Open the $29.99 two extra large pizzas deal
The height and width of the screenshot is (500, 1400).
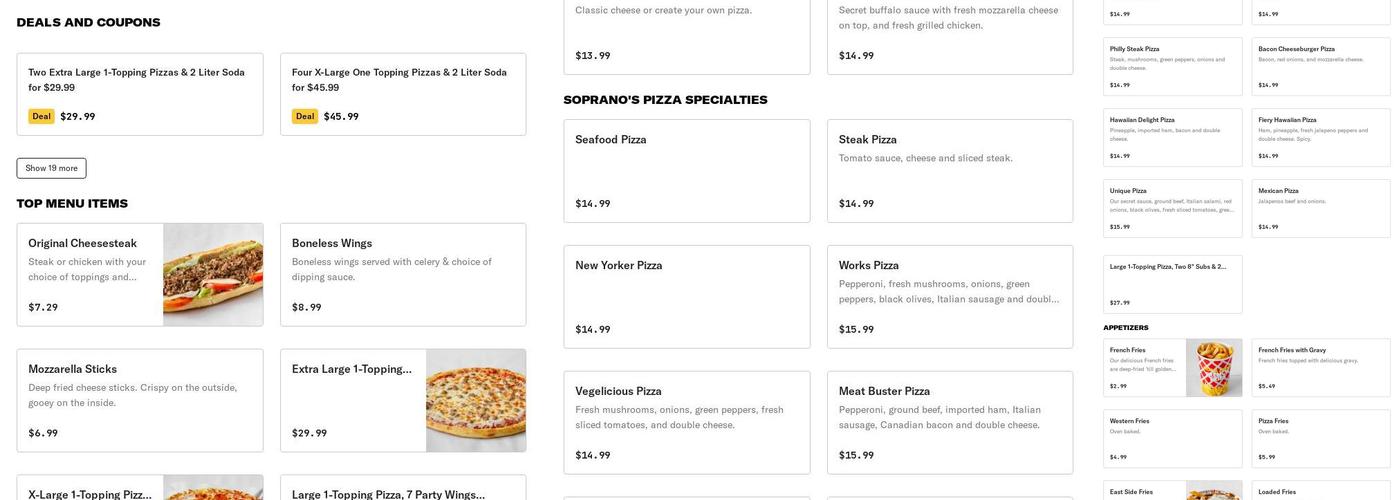(x=140, y=94)
